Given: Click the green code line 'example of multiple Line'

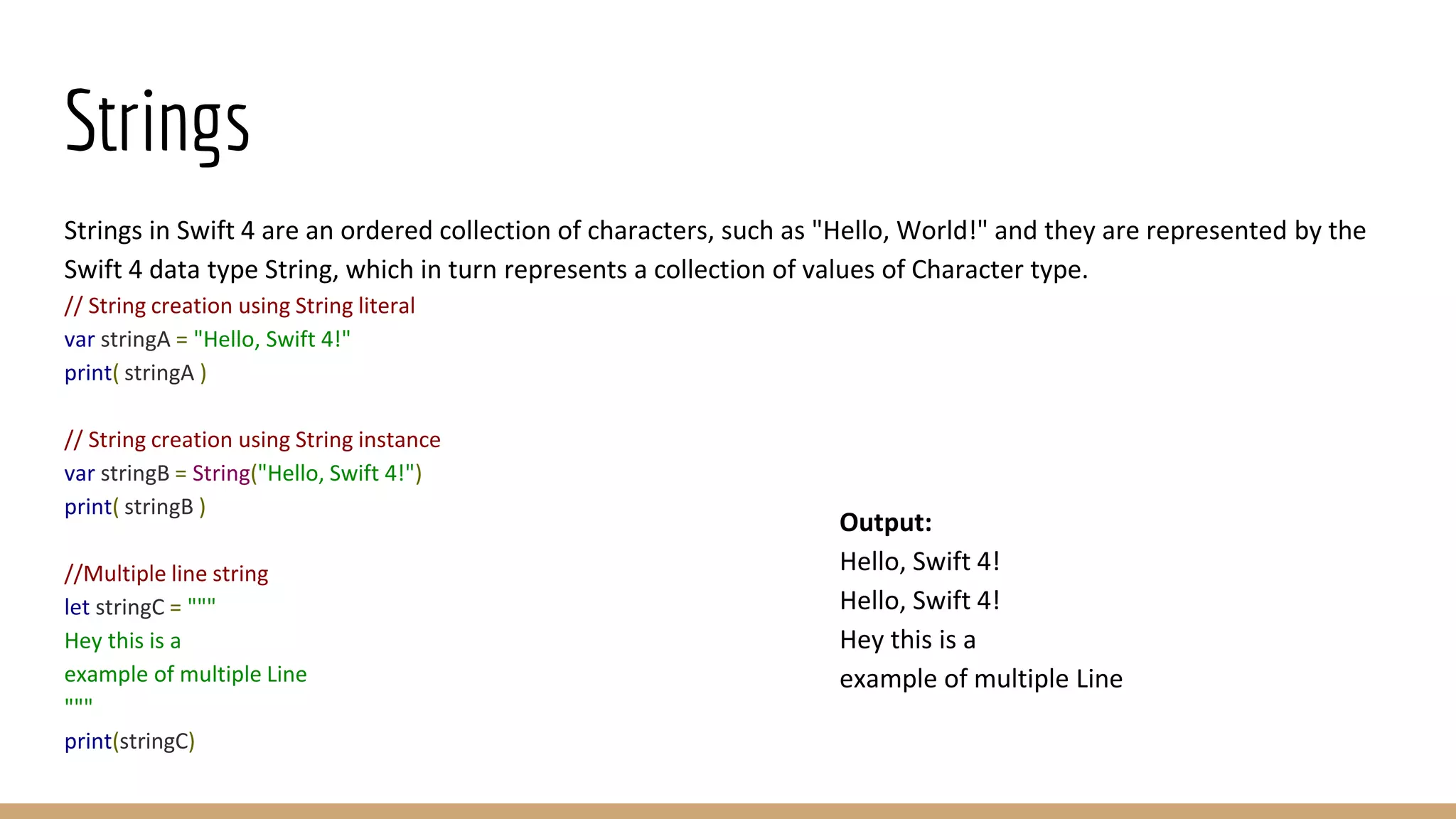Looking at the screenshot, I should click(186, 674).
